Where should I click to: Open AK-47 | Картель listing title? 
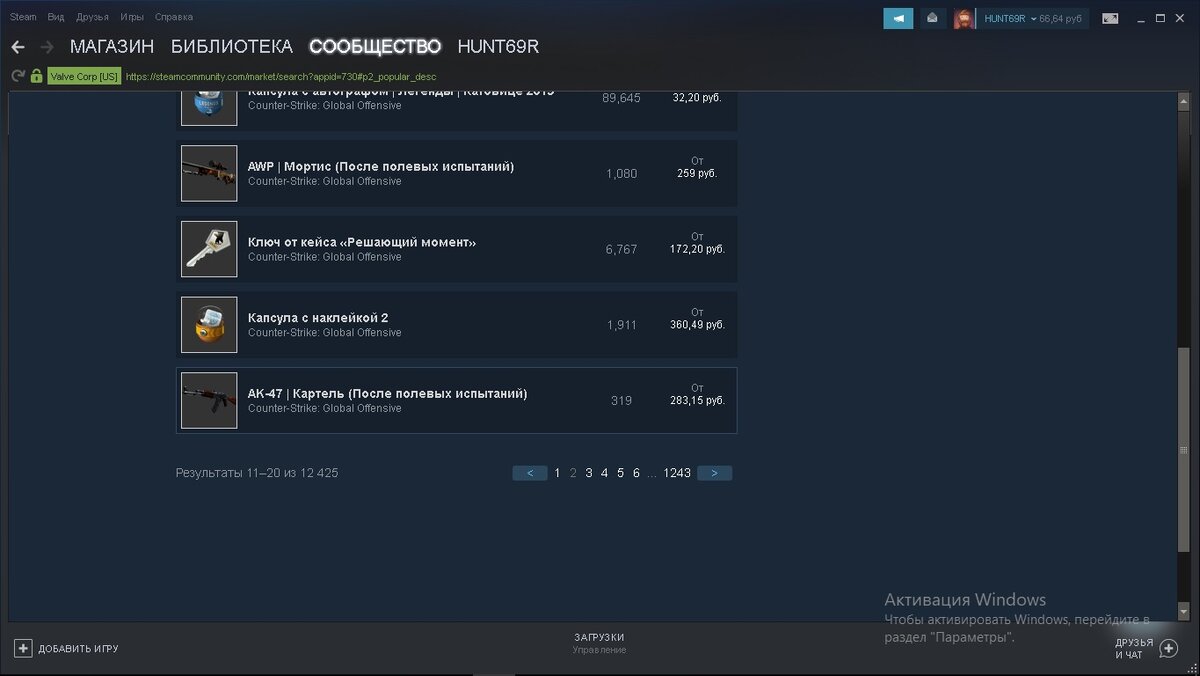click(x=388, y=394)
